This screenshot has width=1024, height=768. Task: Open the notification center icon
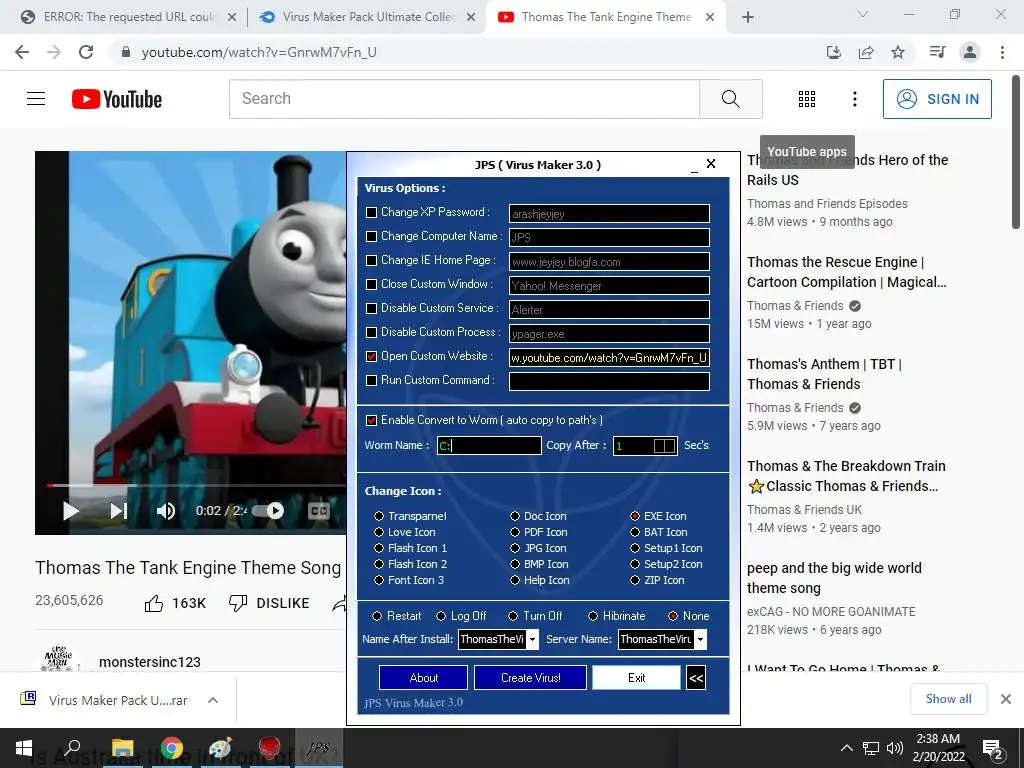coord(993,748)
